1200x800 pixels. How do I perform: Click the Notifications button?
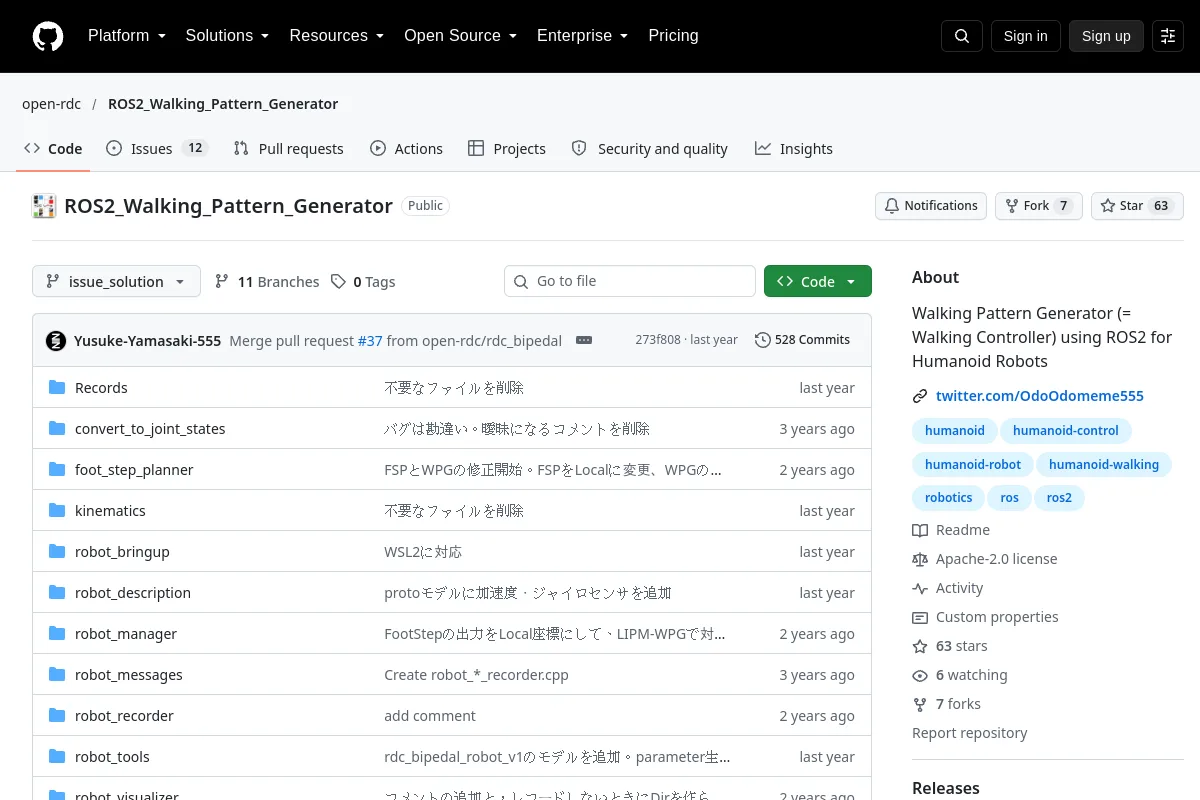click(931, 206)
